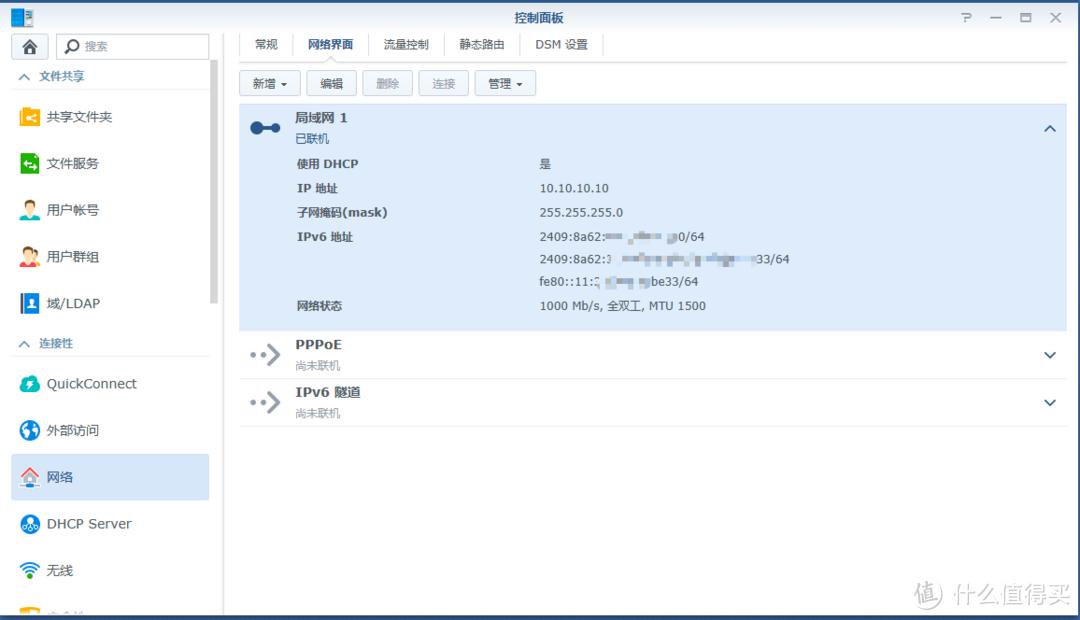Switch to the 网络界面 tab
Viewport: 1080px width, 620px height.
coord(330,45)
